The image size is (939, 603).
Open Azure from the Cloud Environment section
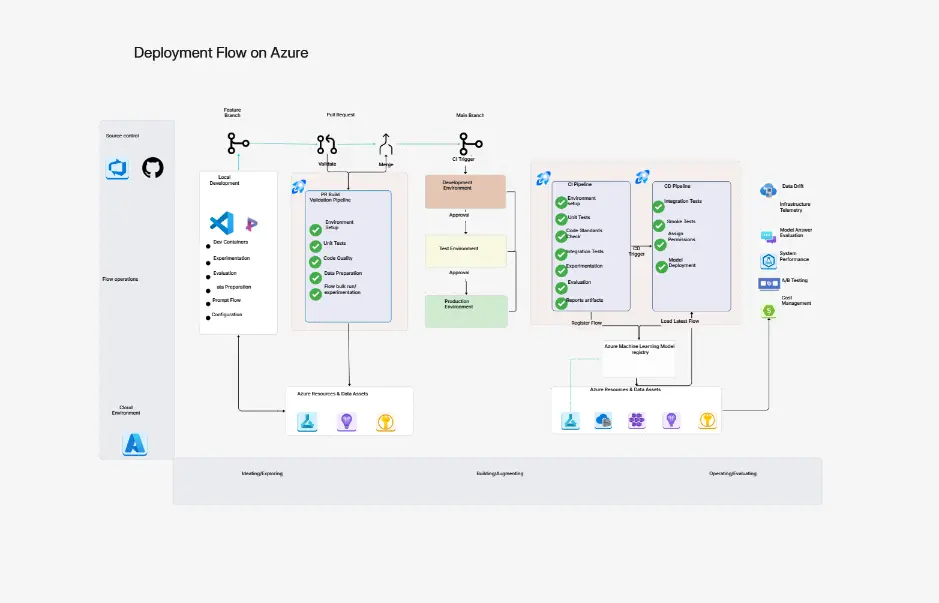coord(134,445)
